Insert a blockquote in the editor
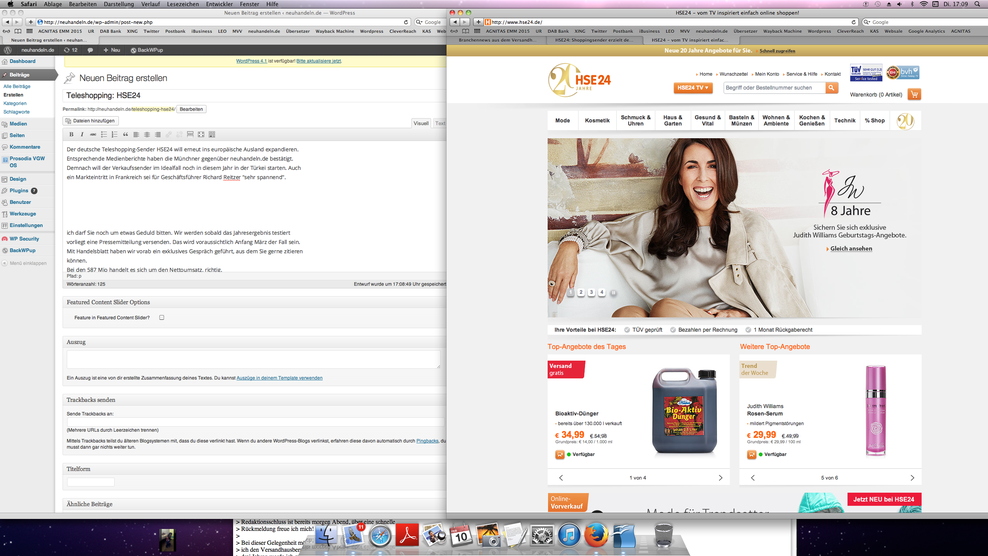The width and height of the screenshot is (988, 556). click(125, 134)
